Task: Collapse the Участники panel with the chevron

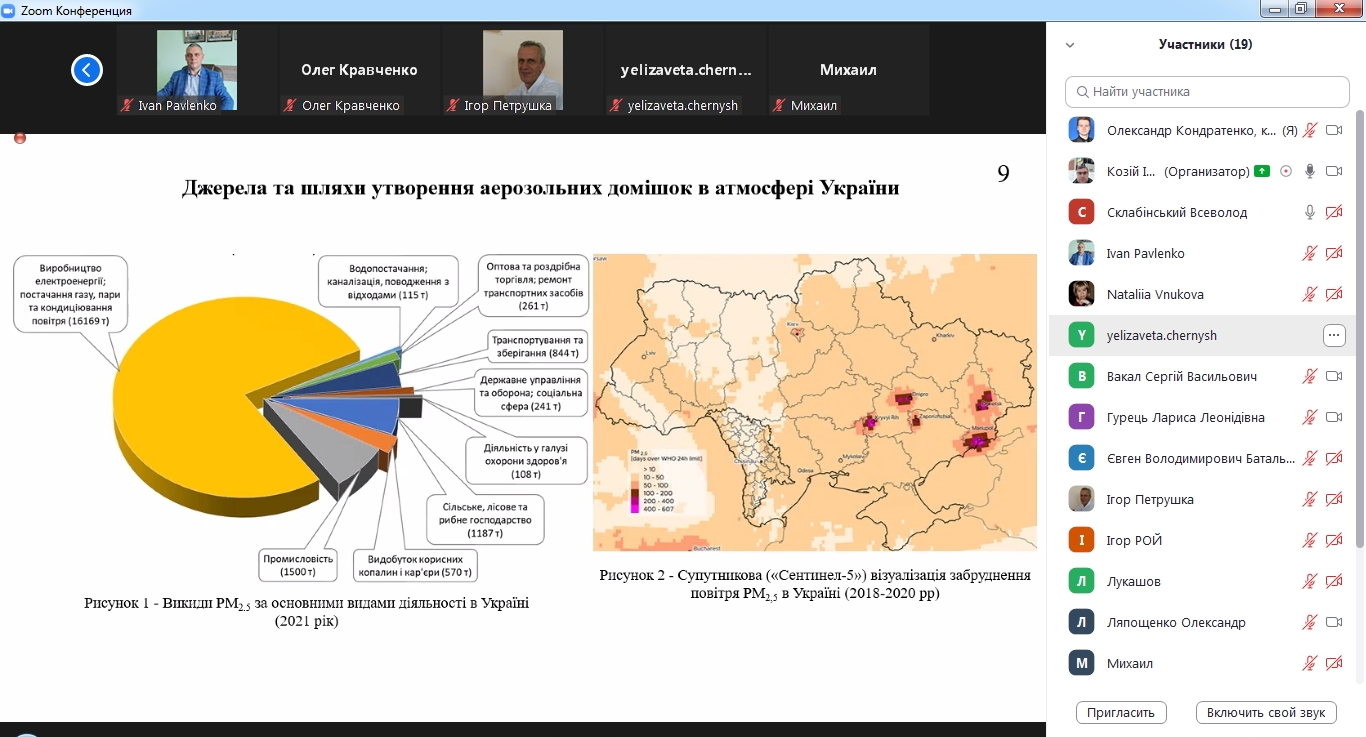Action: [1070, 45]
